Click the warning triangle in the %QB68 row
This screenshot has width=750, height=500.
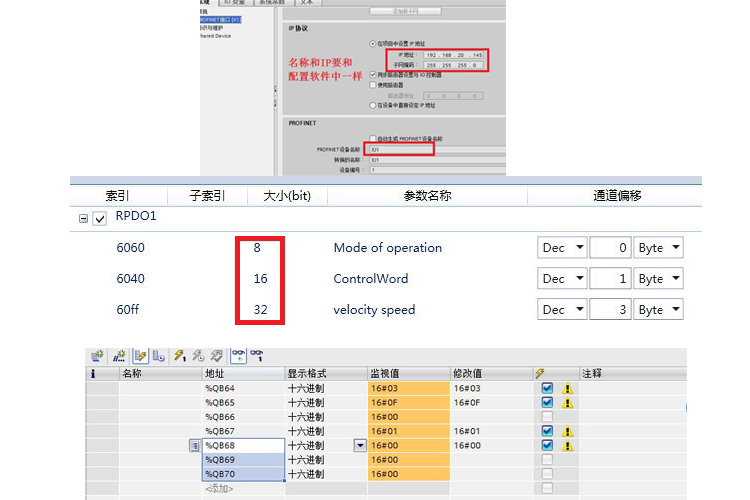(568, 446)
